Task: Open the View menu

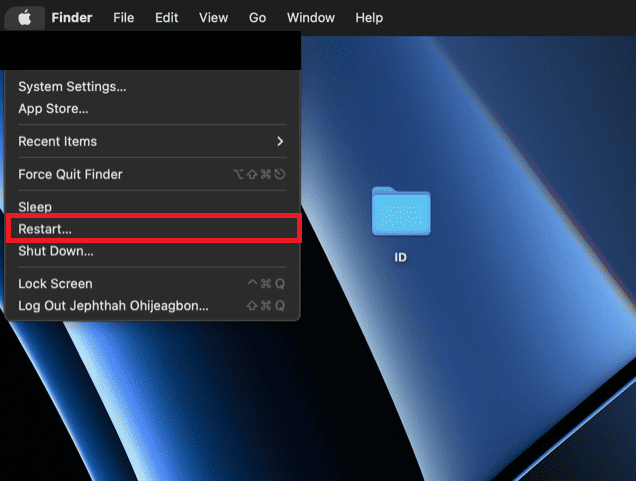Action: 213,18
